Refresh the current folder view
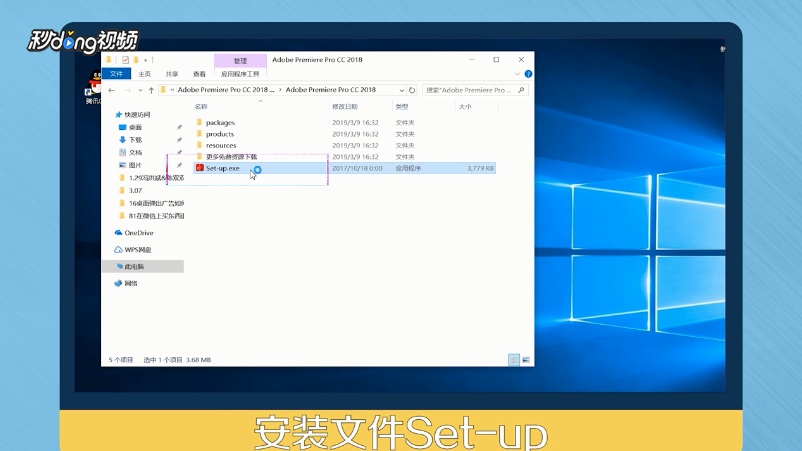Image resolution: width=802 pixels, height=451 pixels. coord(412,90)
